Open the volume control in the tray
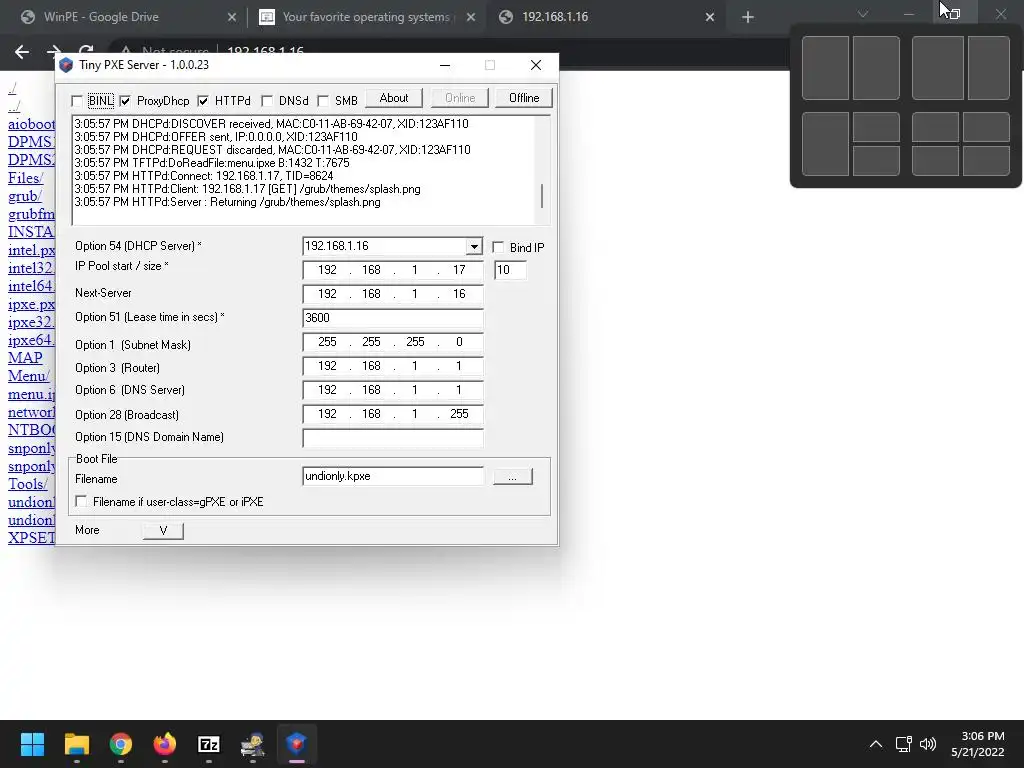The width and height of the screenshot is (1024, 768). click(x=927, y=744)
